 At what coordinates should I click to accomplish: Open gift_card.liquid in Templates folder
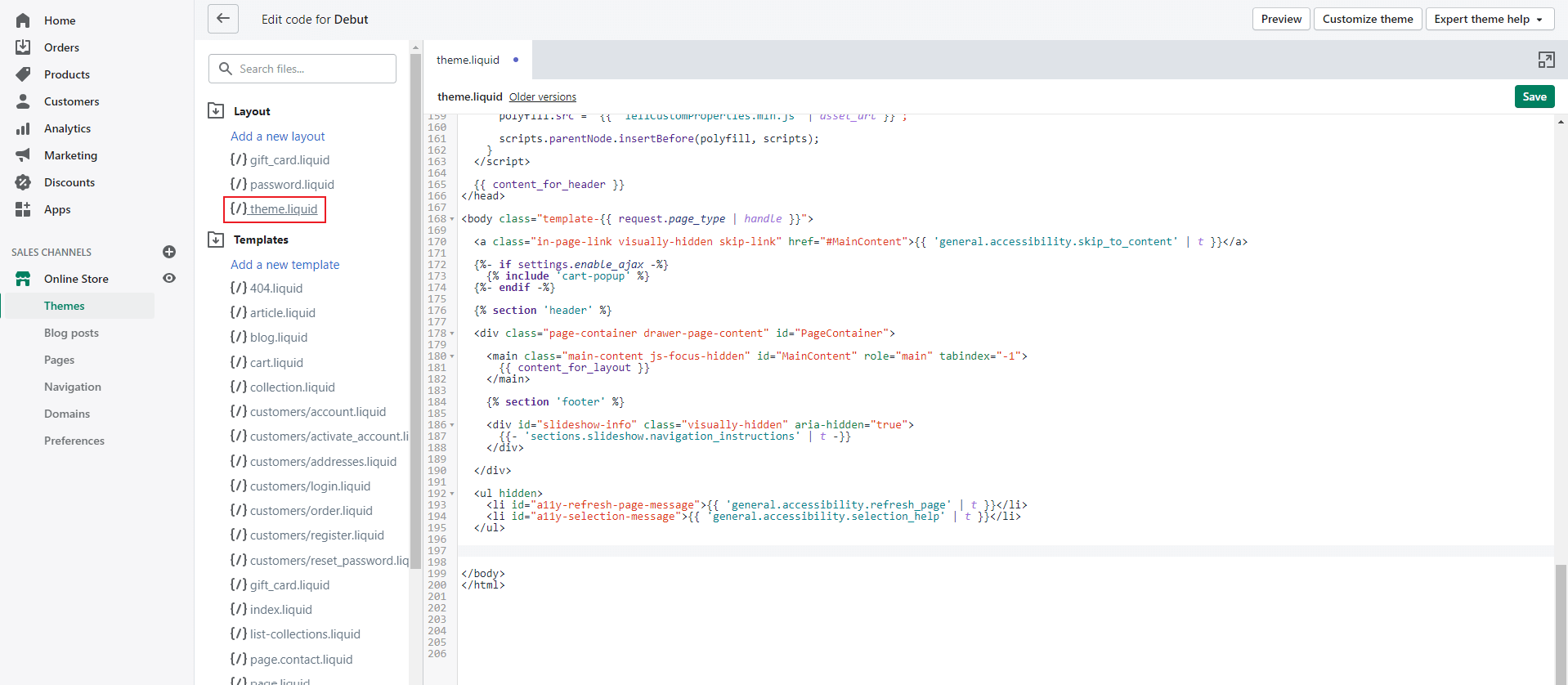pyautogui.click(x=280, y=585)
